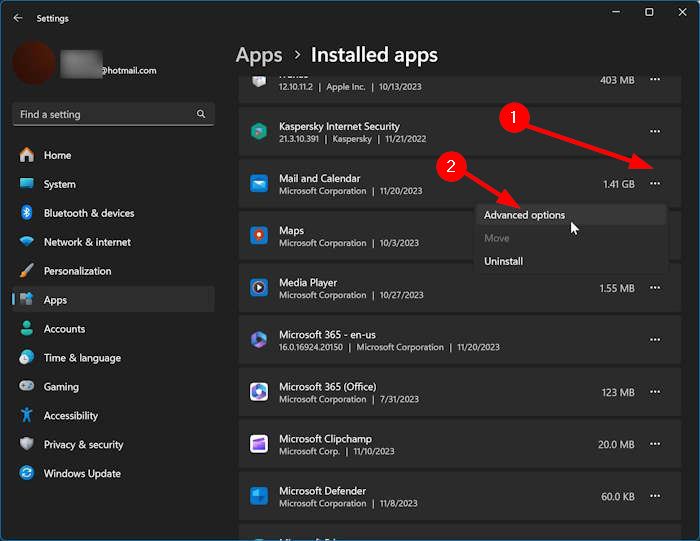This screenshot has width=700, height=541.
Task: Go back using the Settings back arrow
Action: pyautogui.click(x=18, y=18)
